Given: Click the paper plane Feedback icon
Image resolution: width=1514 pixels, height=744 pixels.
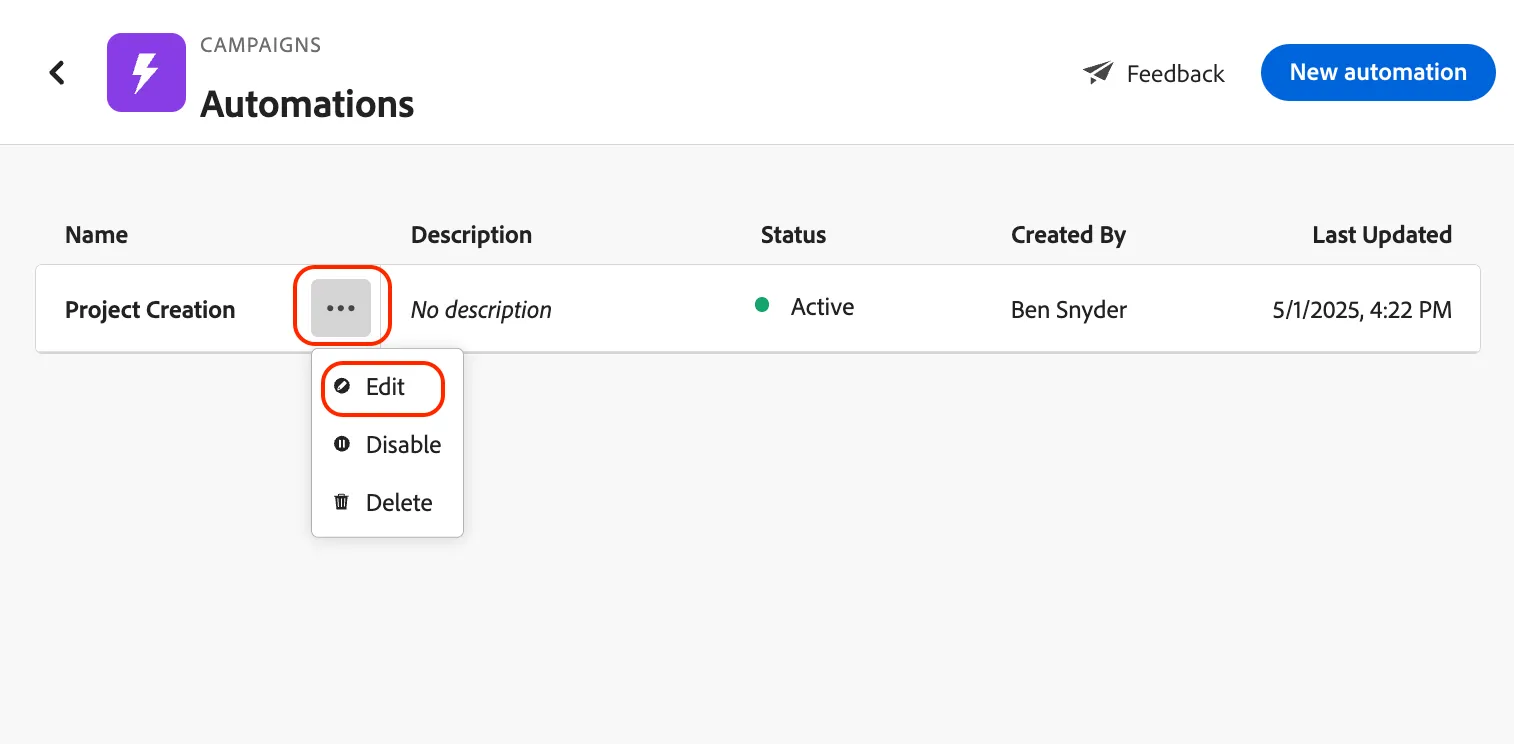Looking at the screenshot, I should pyautogui.click(x=1098, y=73).
